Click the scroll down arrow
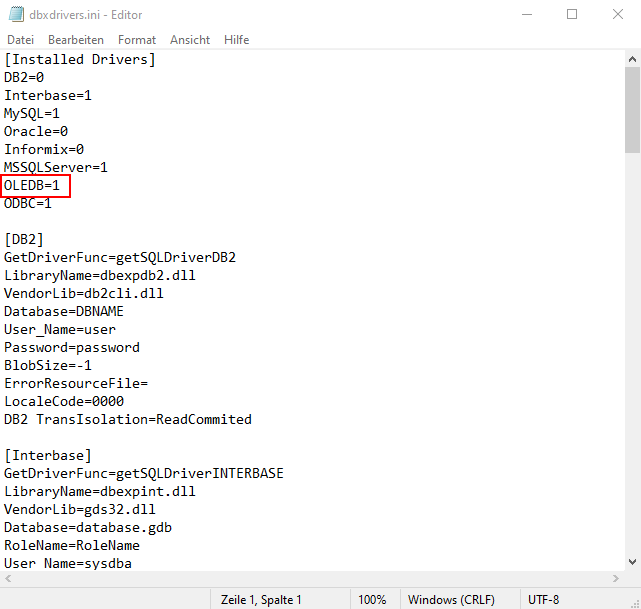 point(632,562)
